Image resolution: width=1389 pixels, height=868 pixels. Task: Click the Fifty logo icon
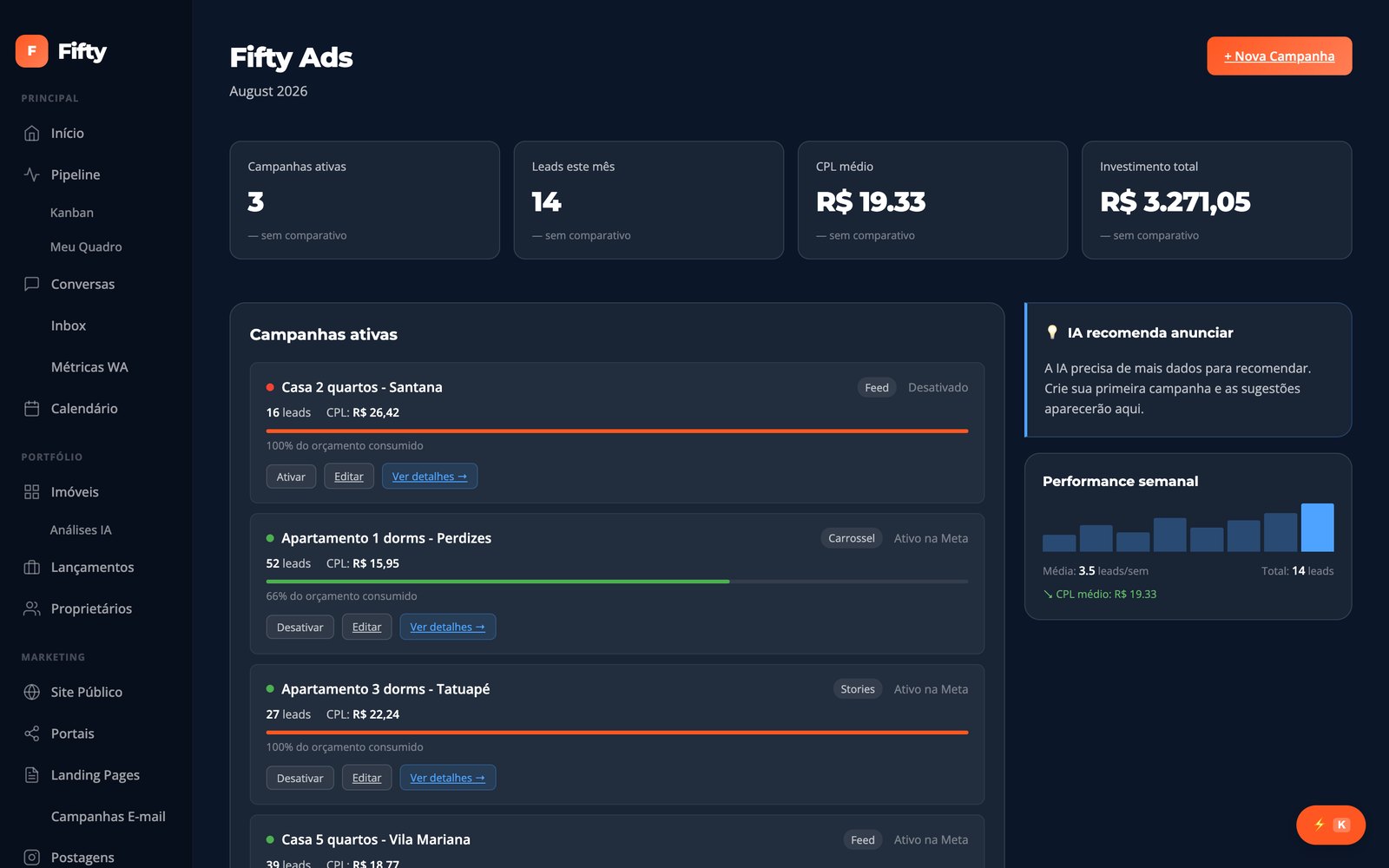32,51
